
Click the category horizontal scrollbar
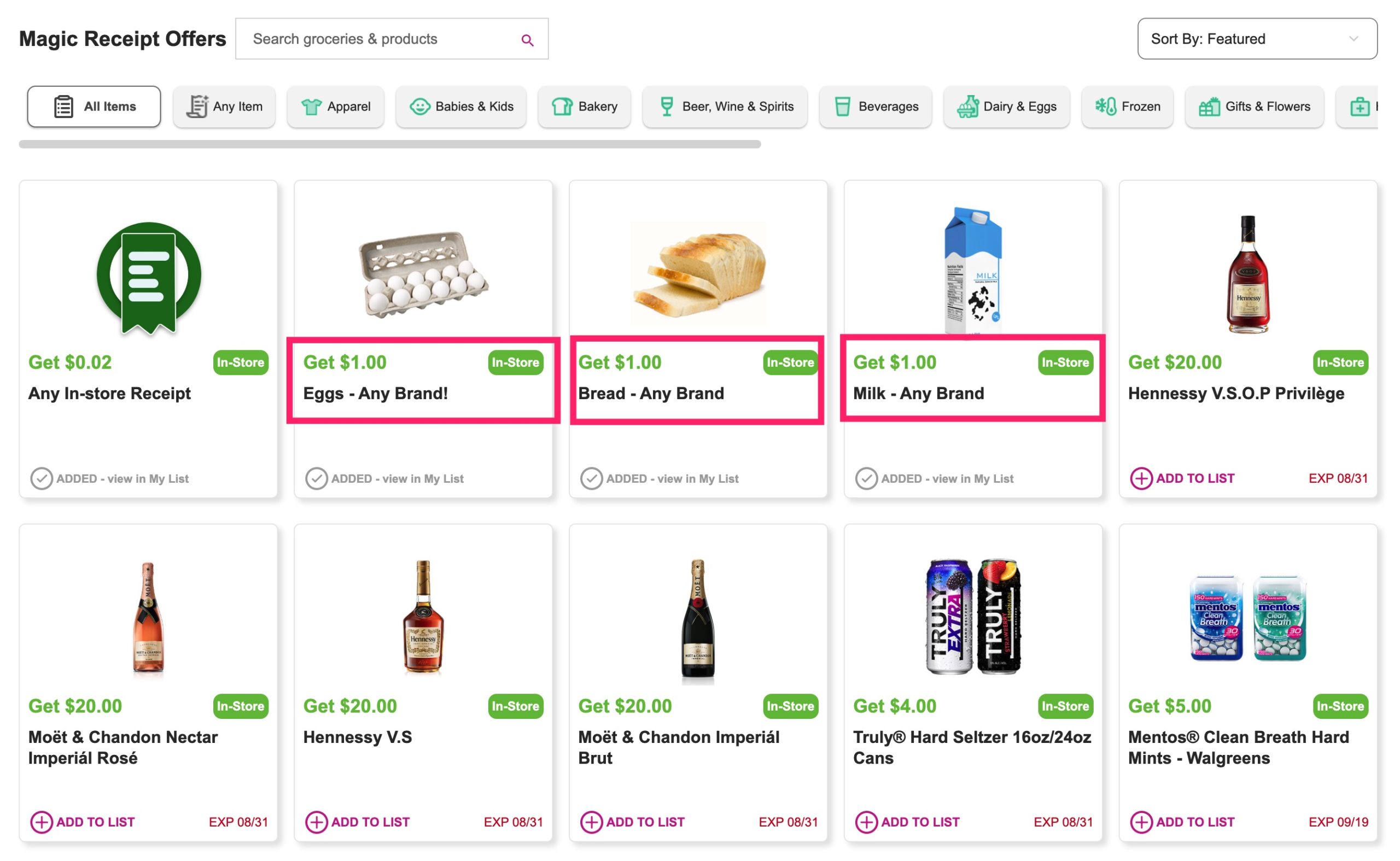pyautogui.click(x=389, y=144)
